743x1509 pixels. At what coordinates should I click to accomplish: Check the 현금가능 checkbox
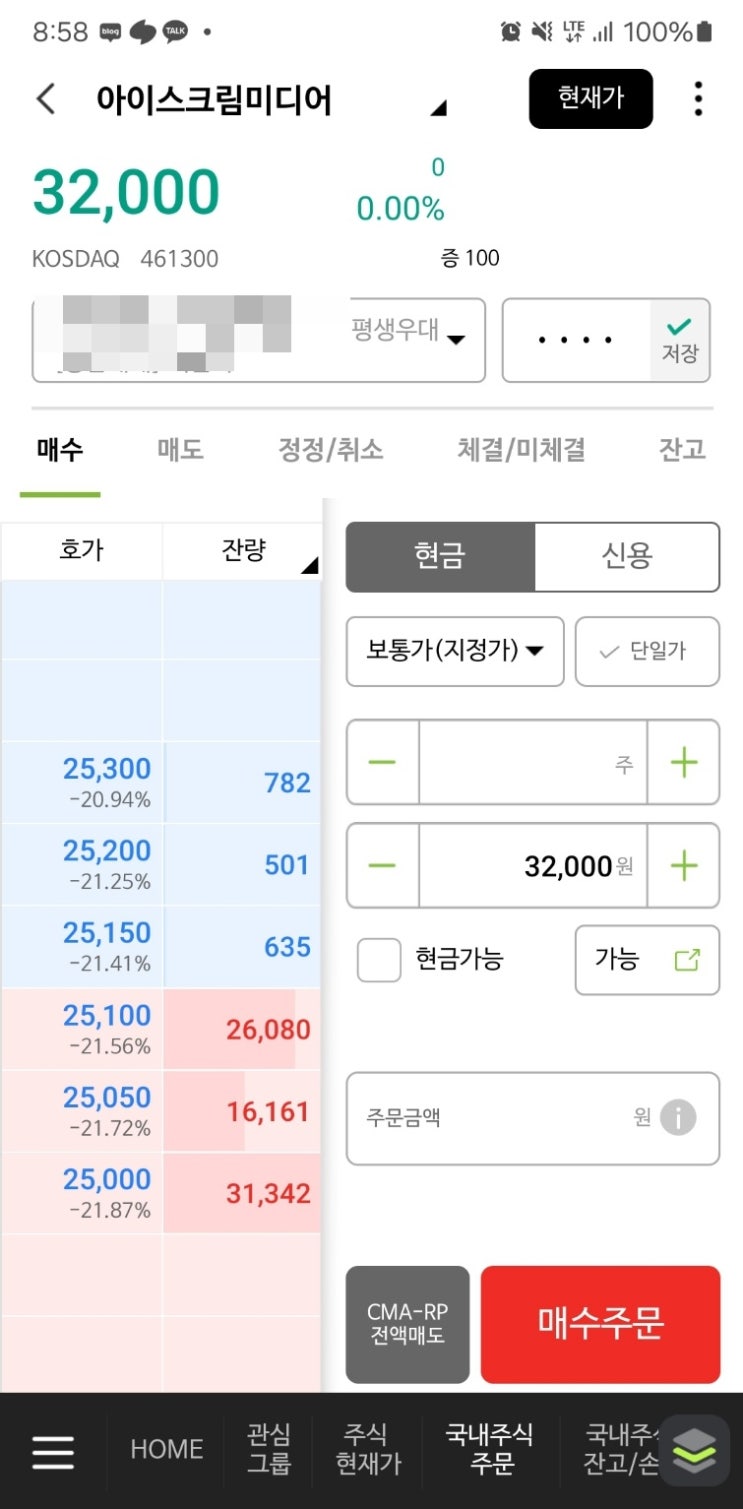(379, 960)
